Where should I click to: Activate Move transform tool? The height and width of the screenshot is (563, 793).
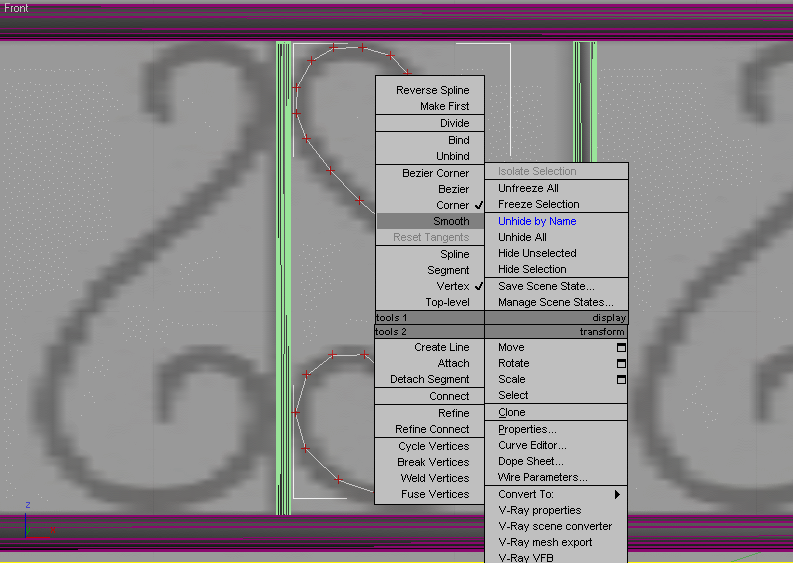coord(511,348)
